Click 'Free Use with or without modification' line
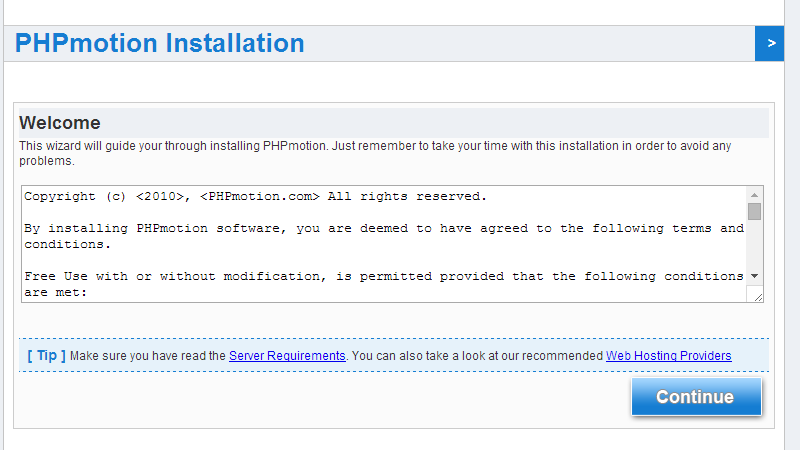The height and width of the screenshot is (450, 800). click(384, 284)
